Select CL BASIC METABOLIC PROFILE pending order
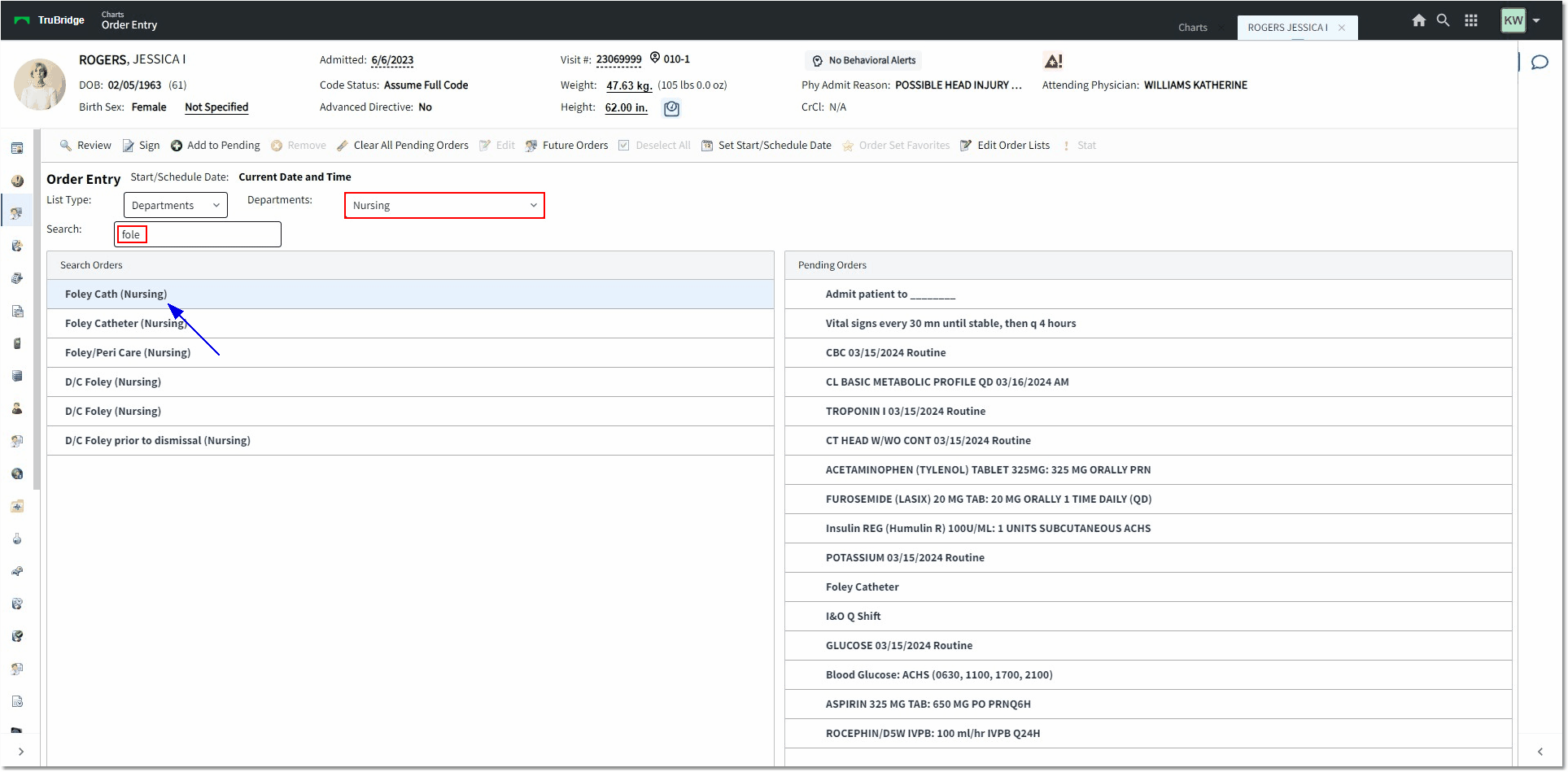Image resolution: width=1568 pixels, height=772 pixels. click(1148, 382)
